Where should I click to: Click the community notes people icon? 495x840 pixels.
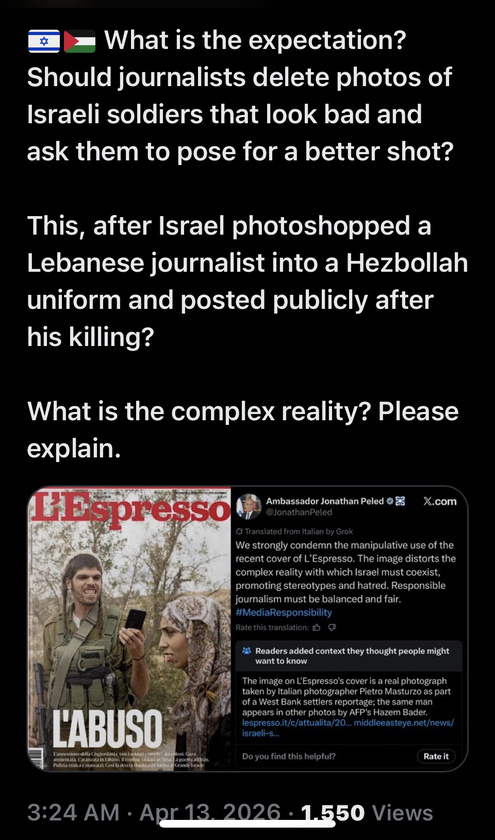tap(246, 651)
